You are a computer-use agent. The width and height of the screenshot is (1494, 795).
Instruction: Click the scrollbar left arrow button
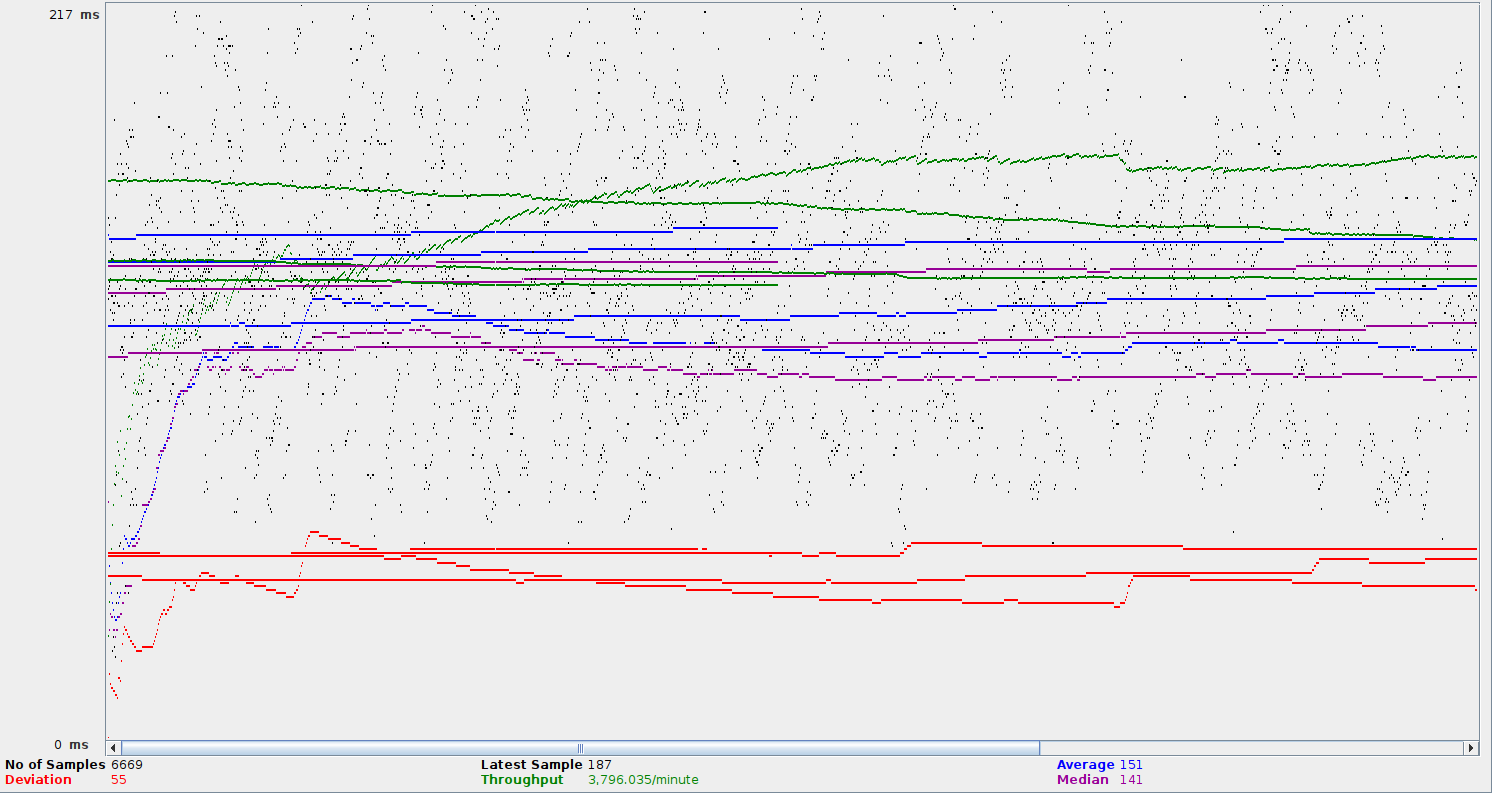pos(113,748)
